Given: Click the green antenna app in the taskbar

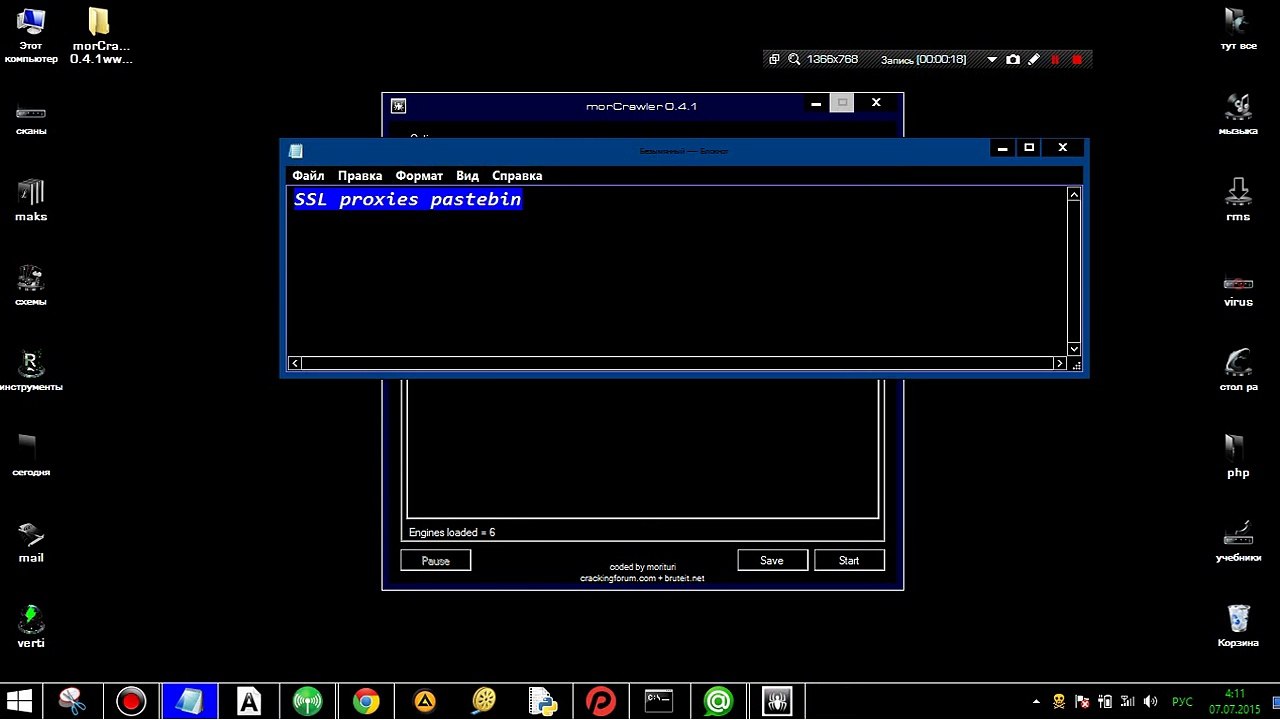Looking at the screenshot, I should (307, 701).
